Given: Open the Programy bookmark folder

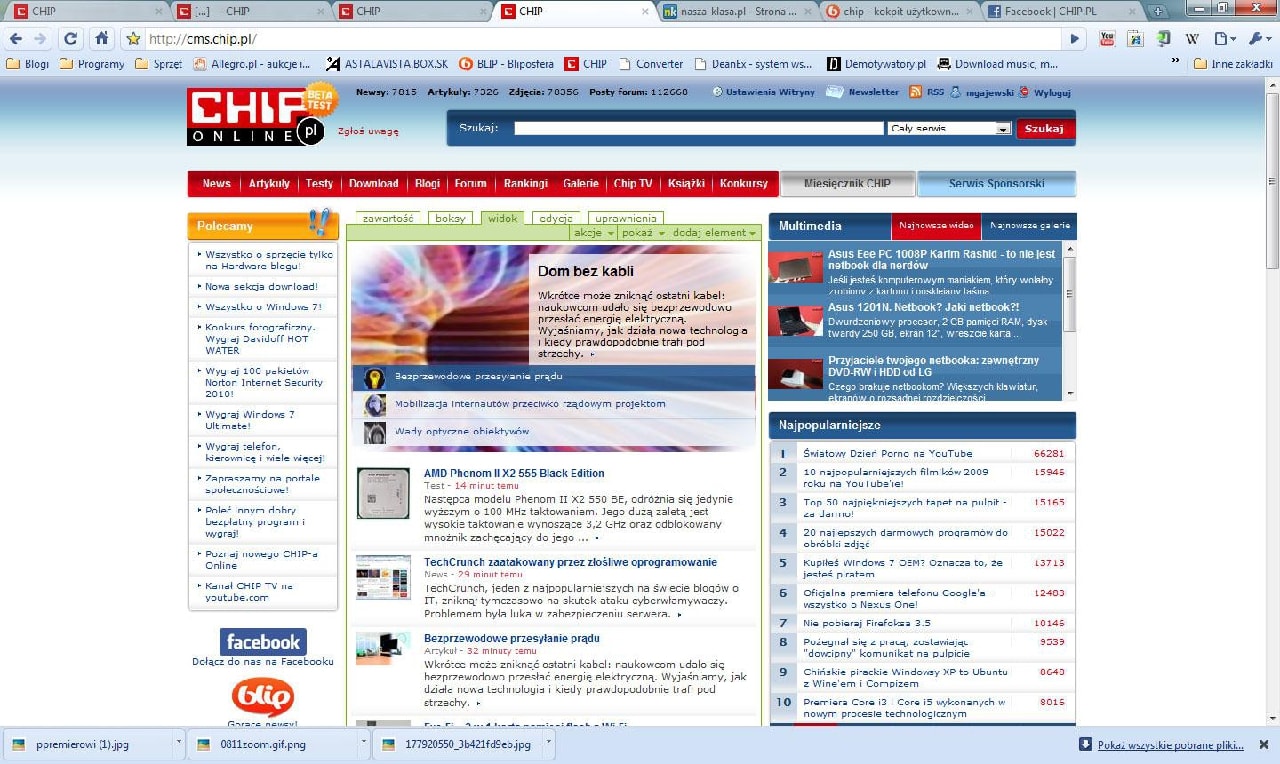Looking at the screenshot, I should pyautogui.click(x=92, y=64).
